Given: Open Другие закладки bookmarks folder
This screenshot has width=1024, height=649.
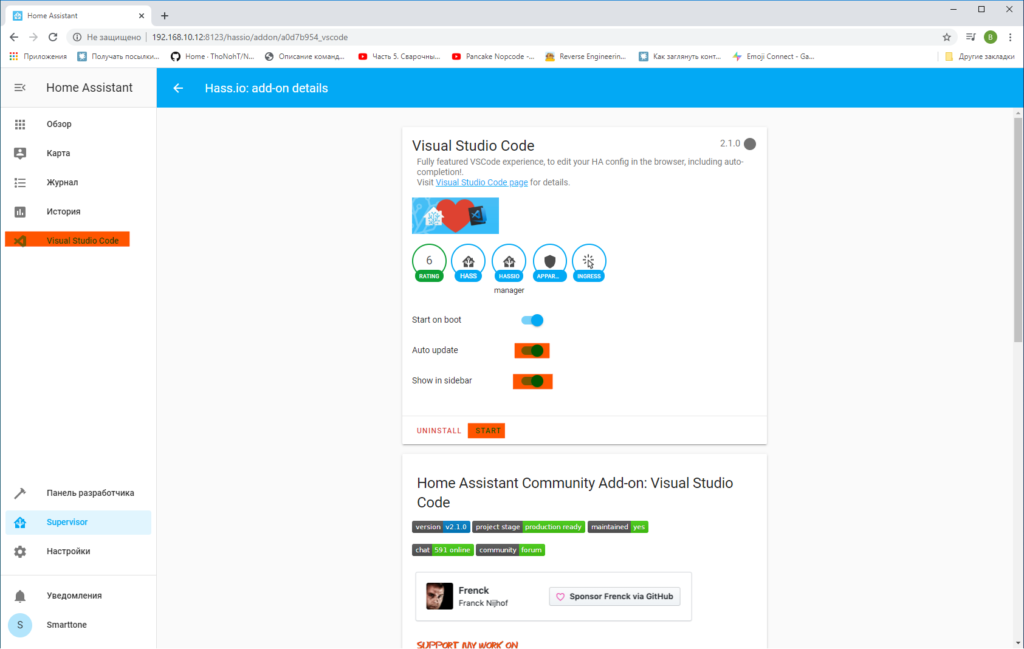Looking at the screenshot, I should coord(980,56).
